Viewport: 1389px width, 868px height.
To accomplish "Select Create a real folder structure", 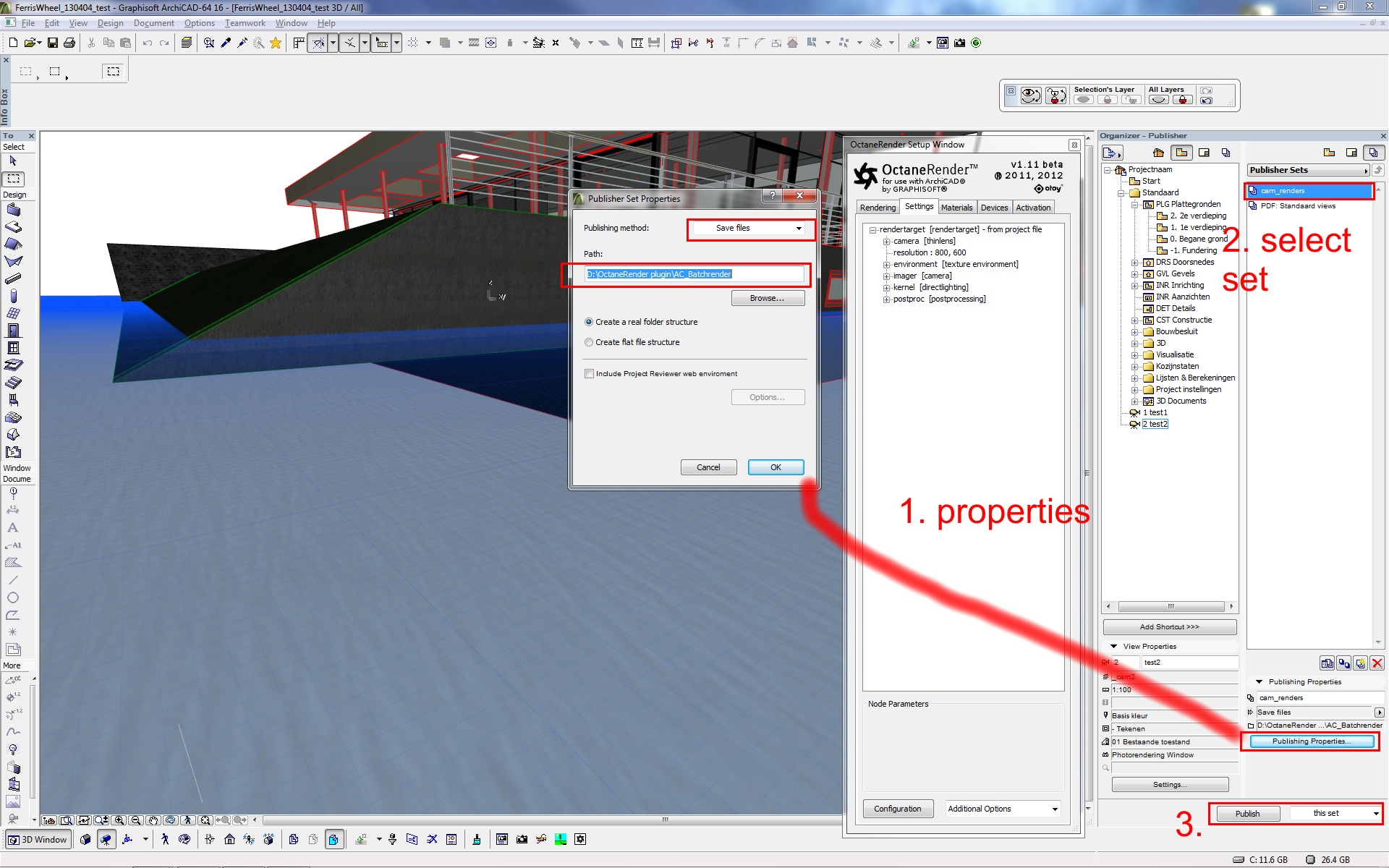I will point(589,322).
